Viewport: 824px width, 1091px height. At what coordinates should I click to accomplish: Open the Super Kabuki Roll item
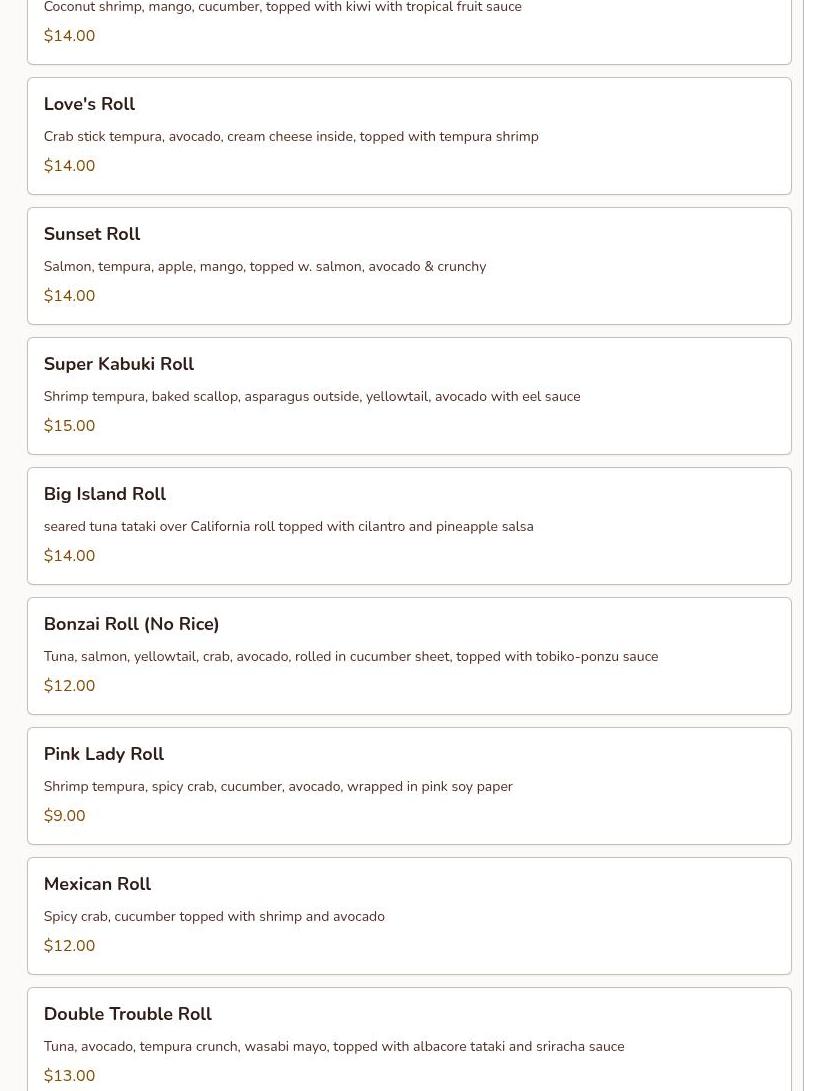click(118, 364)
